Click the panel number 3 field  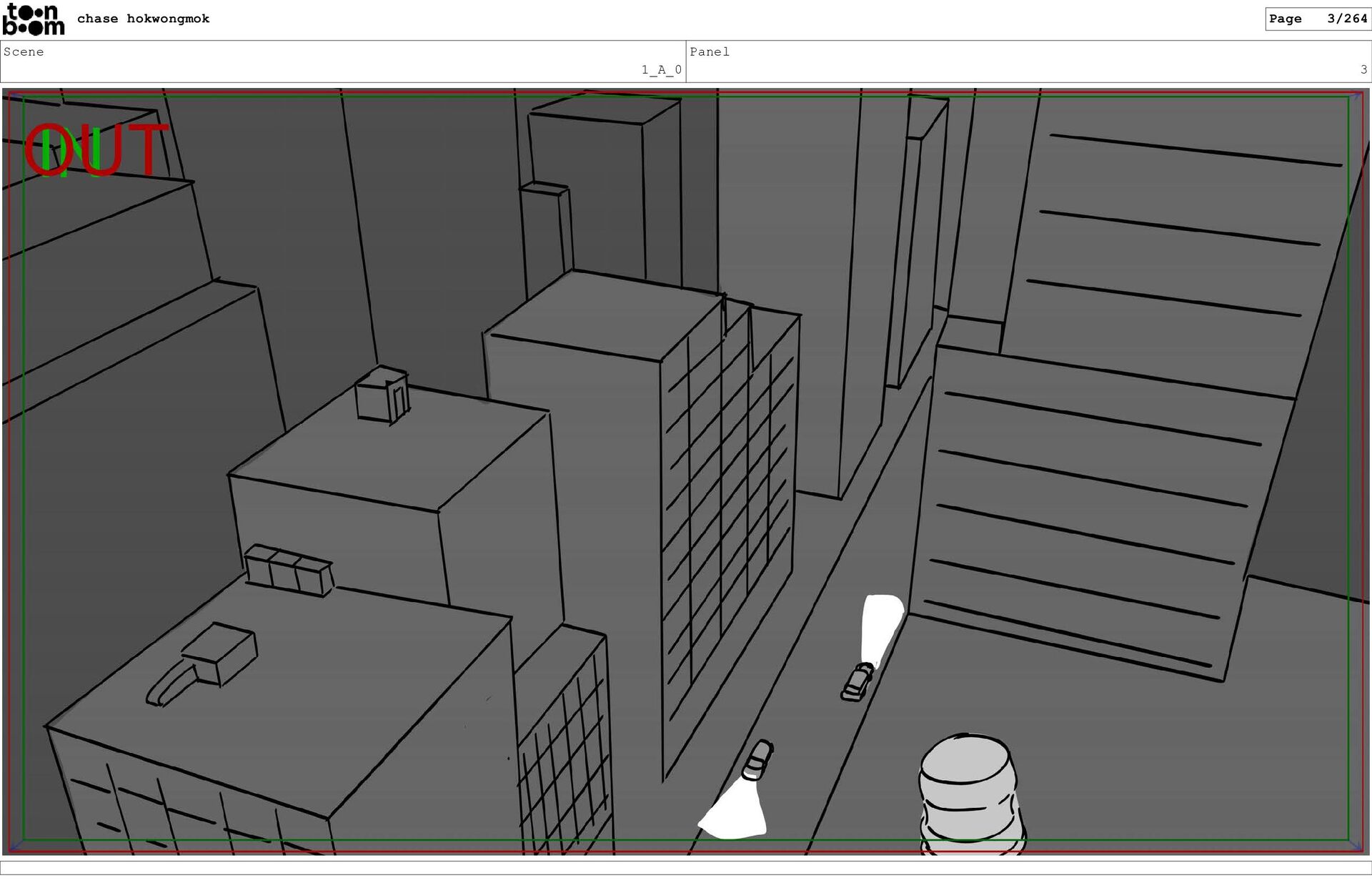1363,70
